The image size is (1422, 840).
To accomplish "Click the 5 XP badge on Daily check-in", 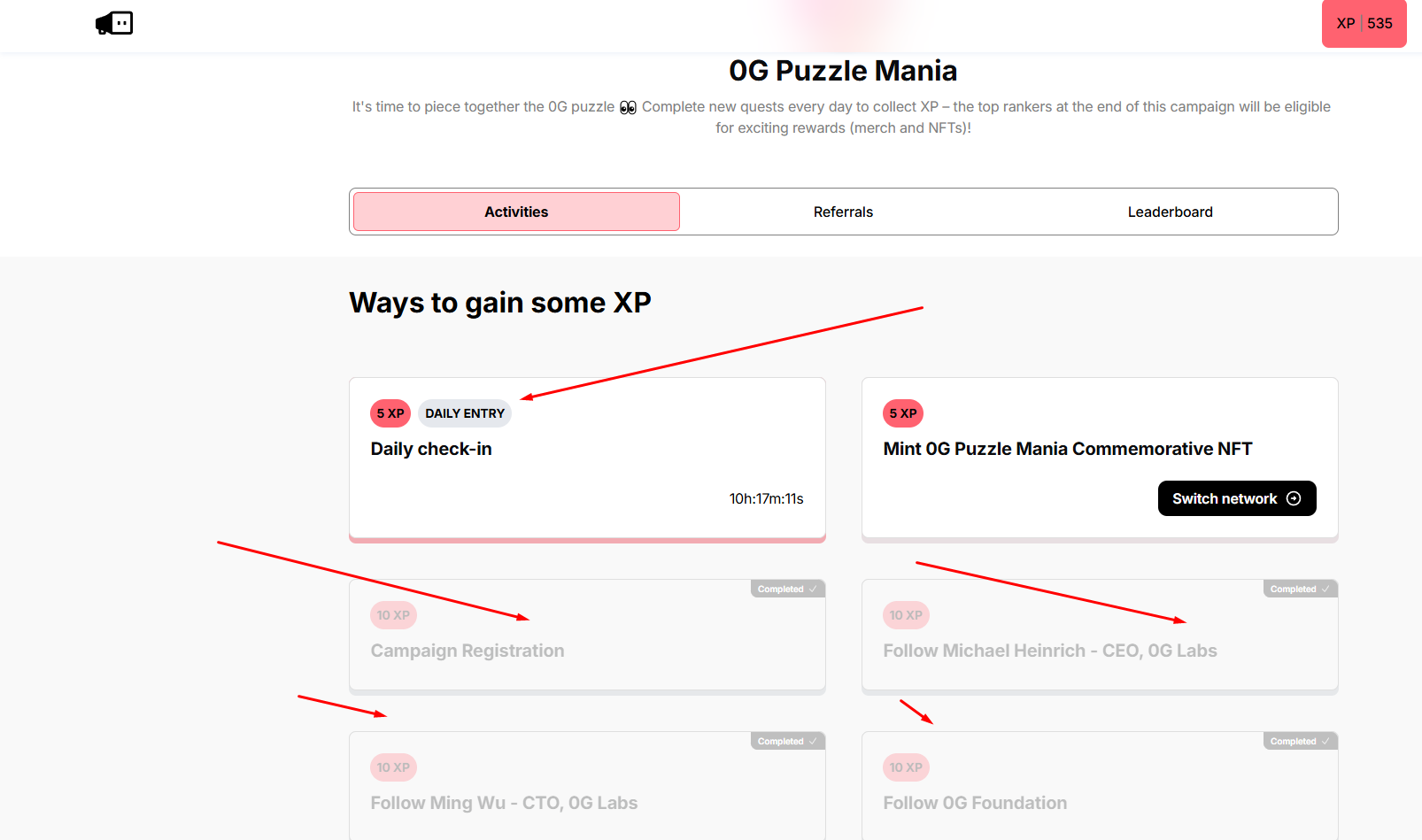I will (390, 413).
